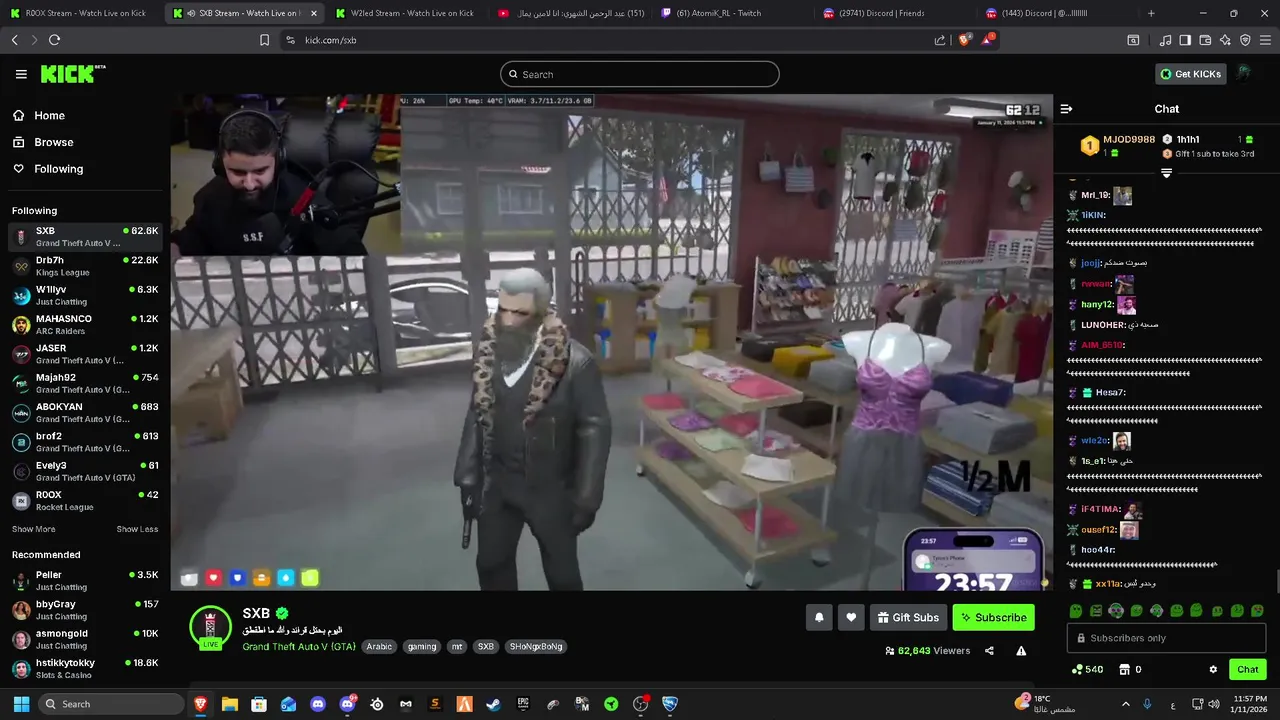Click the channel points icon showing 540
Screen dimensions: 1280x720
(1087, 670)
